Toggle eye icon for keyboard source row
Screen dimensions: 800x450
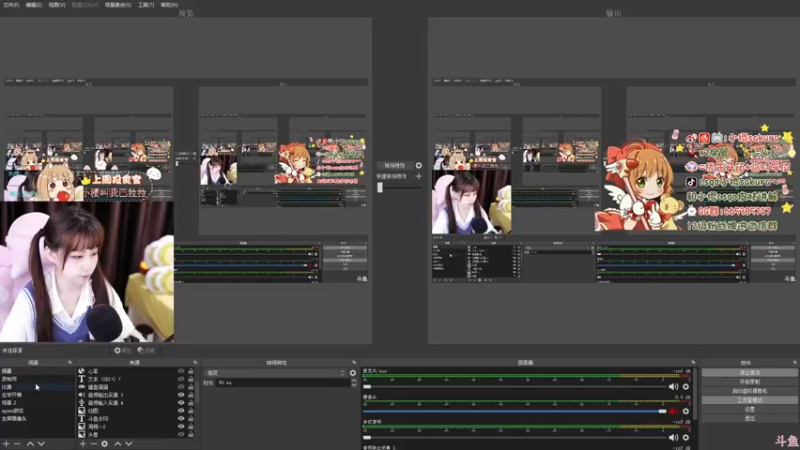coord(181,387)
